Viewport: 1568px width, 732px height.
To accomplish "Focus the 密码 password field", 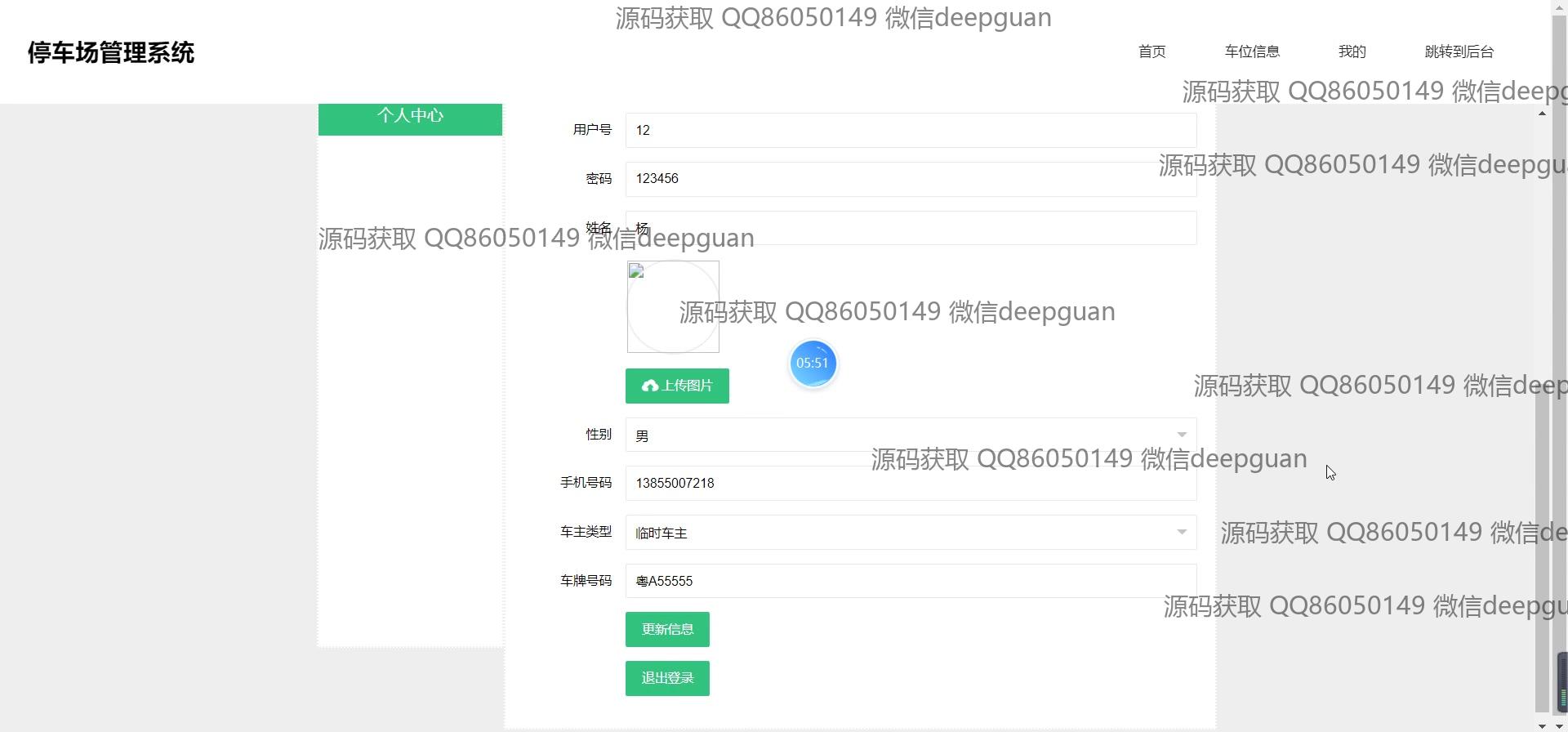I will (x=911, y=179).
